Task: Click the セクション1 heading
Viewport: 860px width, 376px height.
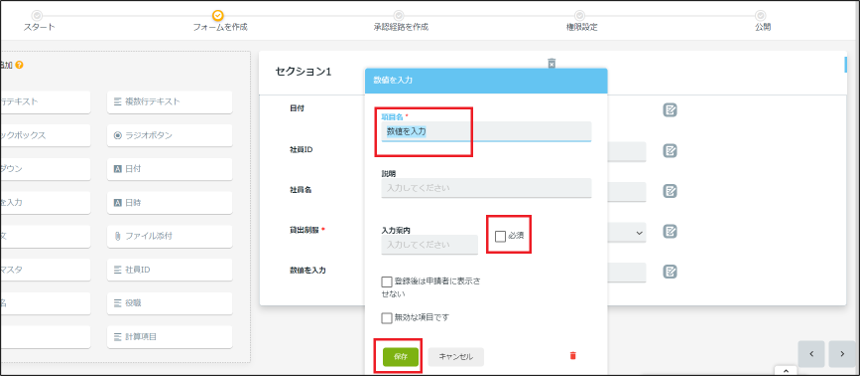Action: point(303,72)
